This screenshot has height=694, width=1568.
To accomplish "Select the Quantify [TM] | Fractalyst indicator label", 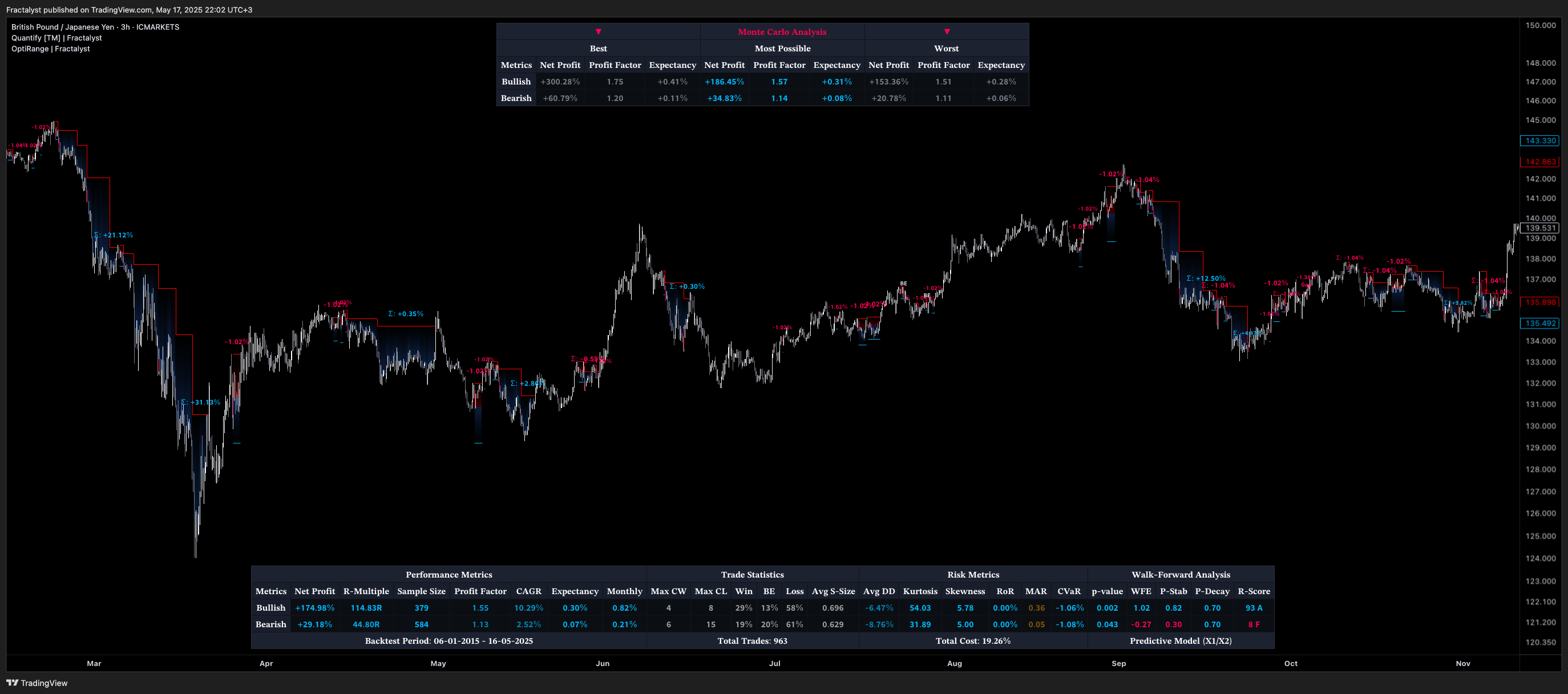I will pyautogui.click(x=56, y=38).
